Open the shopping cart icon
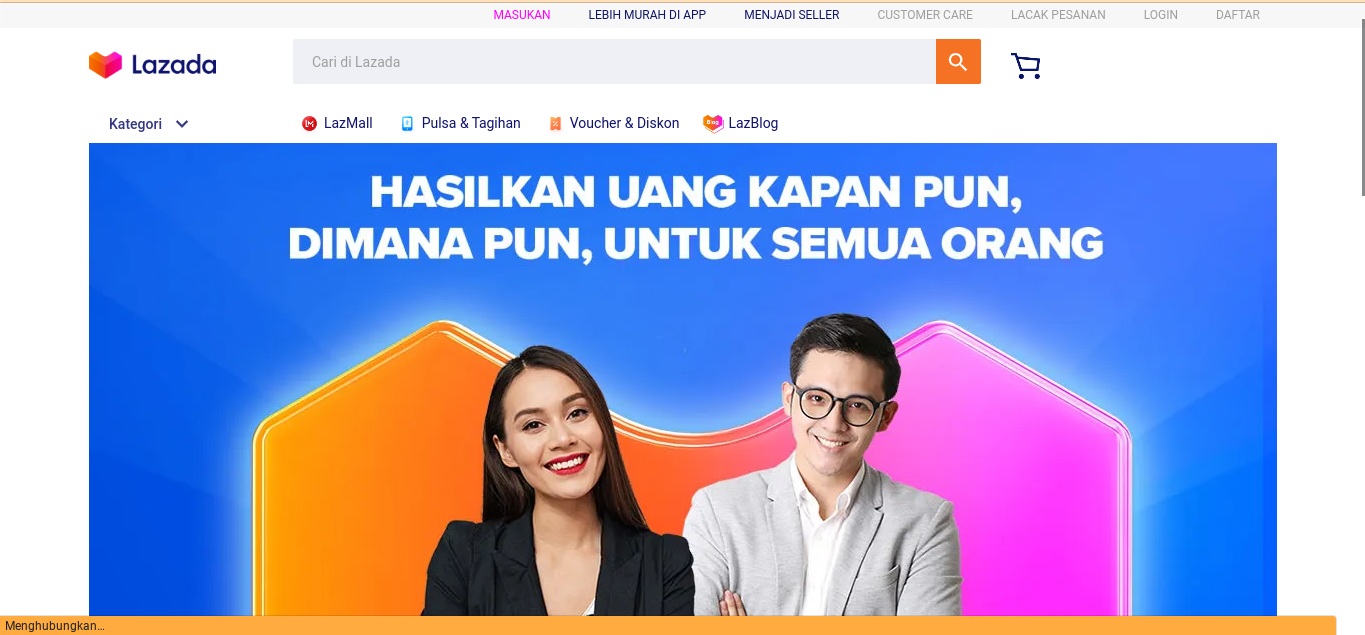The height and width of the screenshot is (635, 1365). coord(1026,66)
